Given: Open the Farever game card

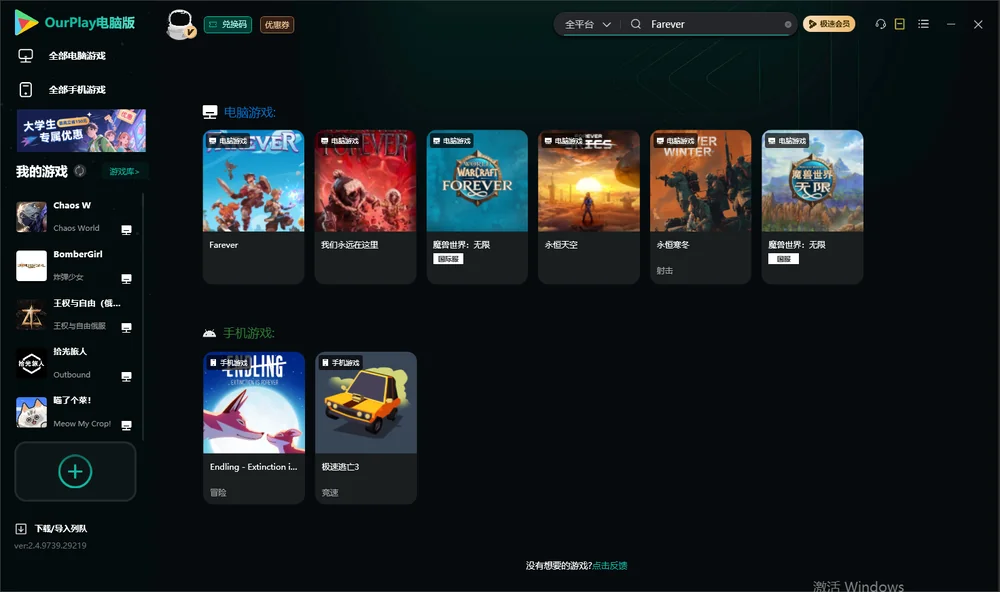Looking at the screenshot, I should click(253, 207).
